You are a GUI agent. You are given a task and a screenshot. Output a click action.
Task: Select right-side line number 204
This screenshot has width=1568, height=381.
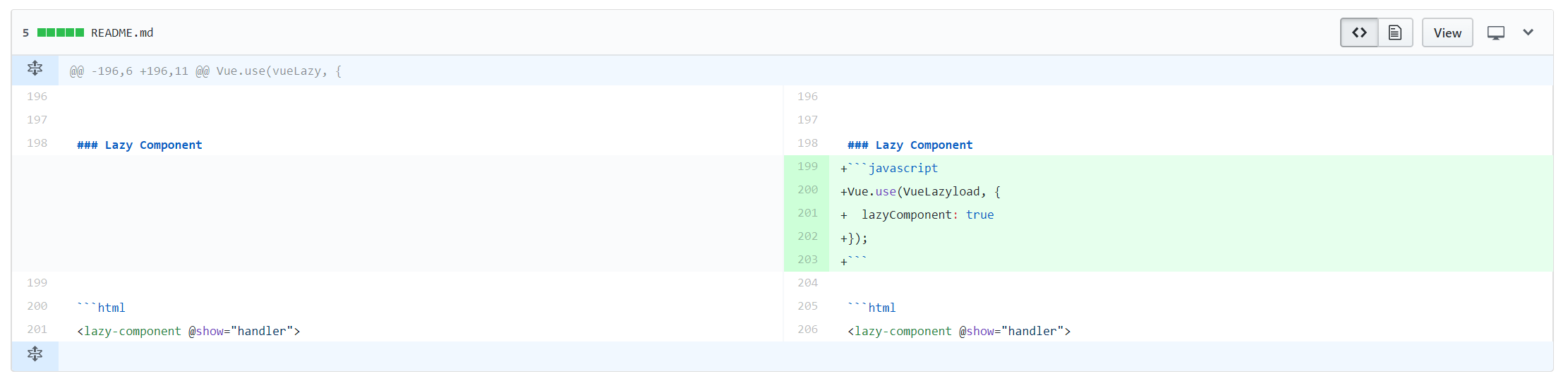807,283
